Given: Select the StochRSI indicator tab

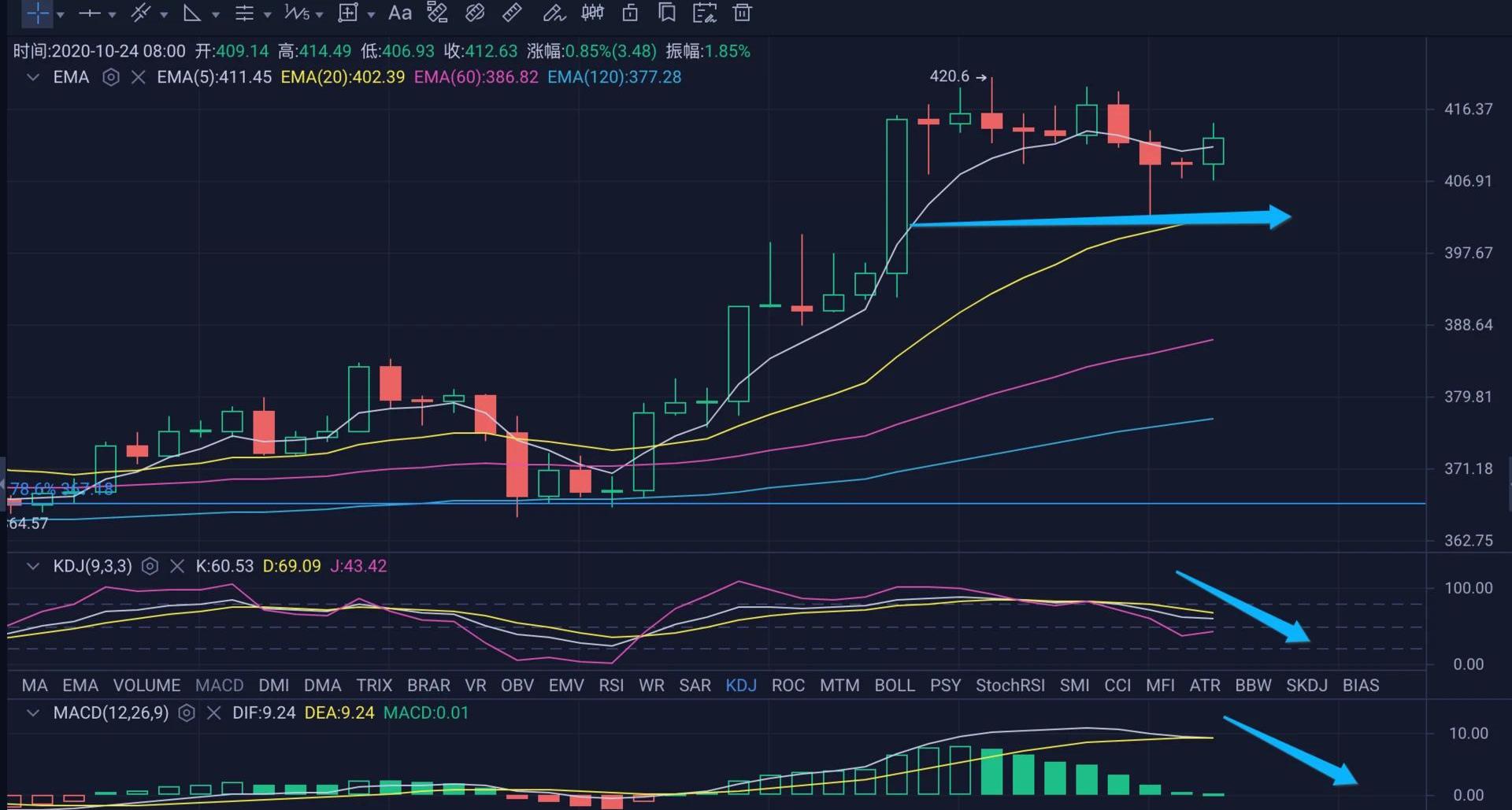Looking at the screenshot, I should pos(1010,686).
